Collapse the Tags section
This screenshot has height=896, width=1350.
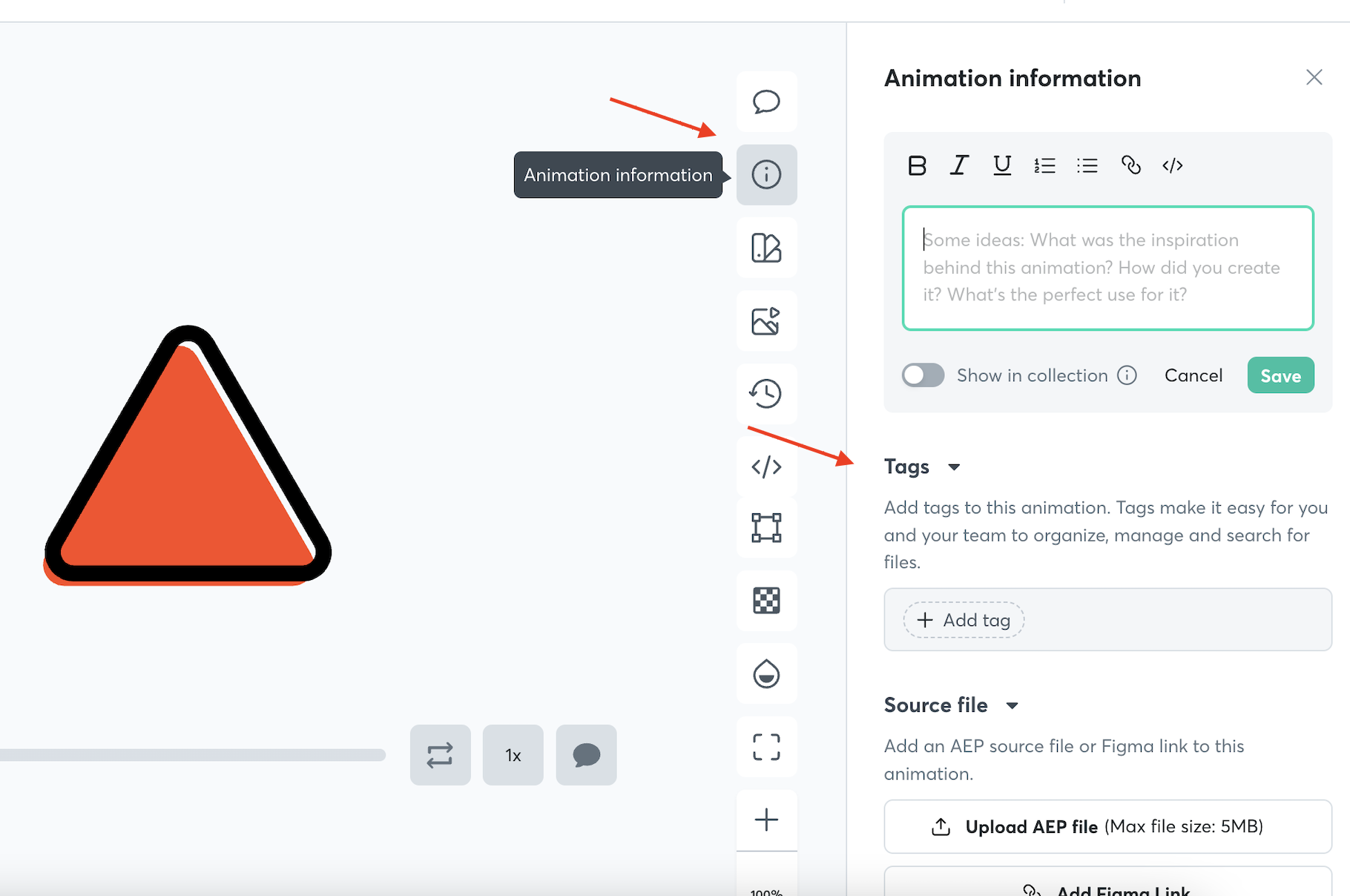coord(954,467)
